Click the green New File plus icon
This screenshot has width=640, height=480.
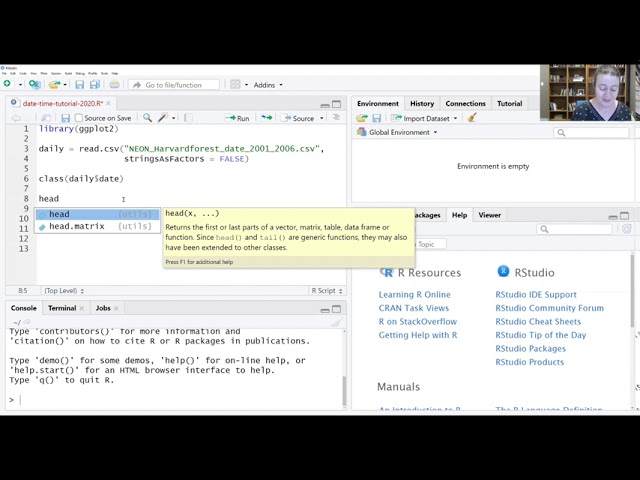coord(7,84)
